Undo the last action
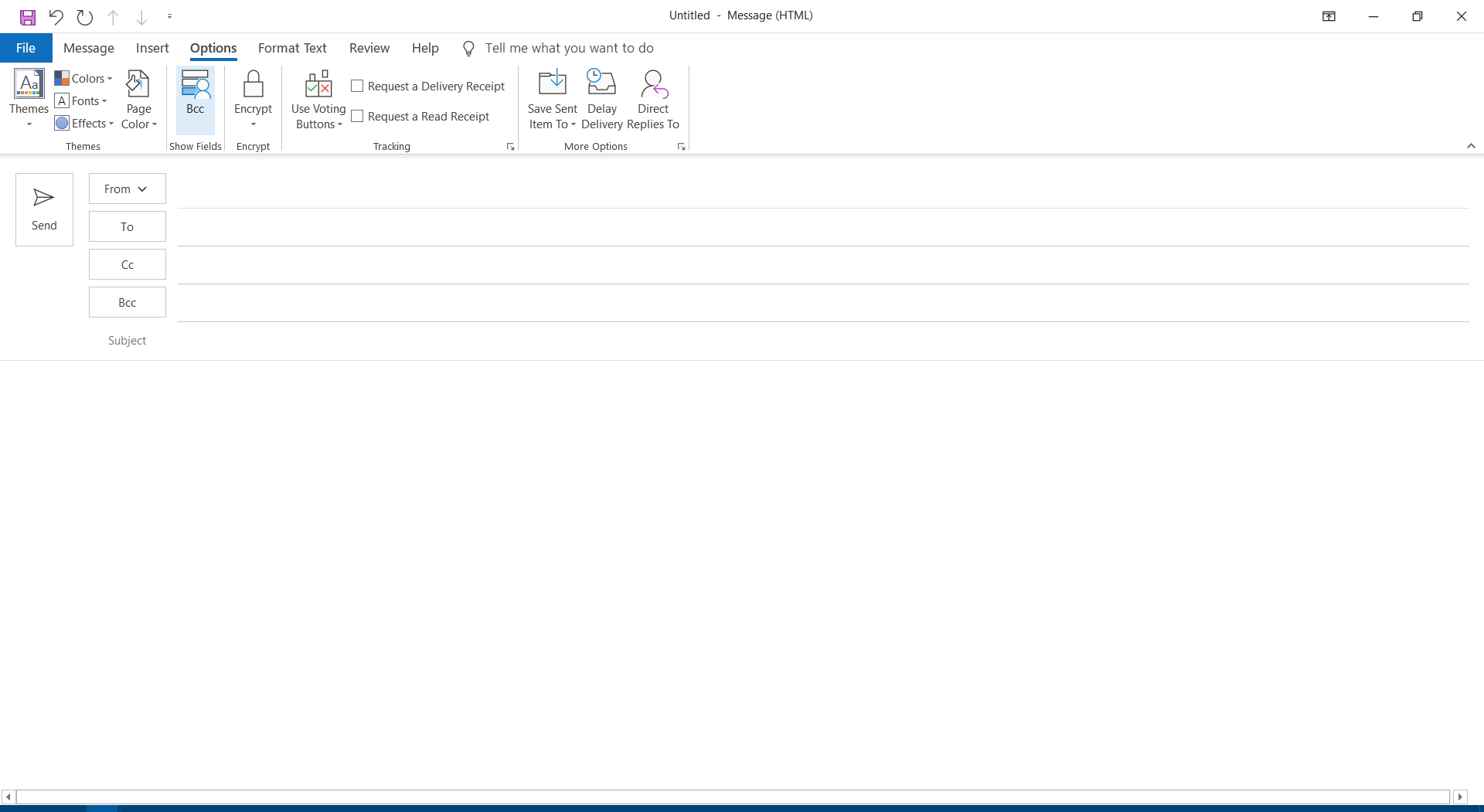 (x=56, y=16)
